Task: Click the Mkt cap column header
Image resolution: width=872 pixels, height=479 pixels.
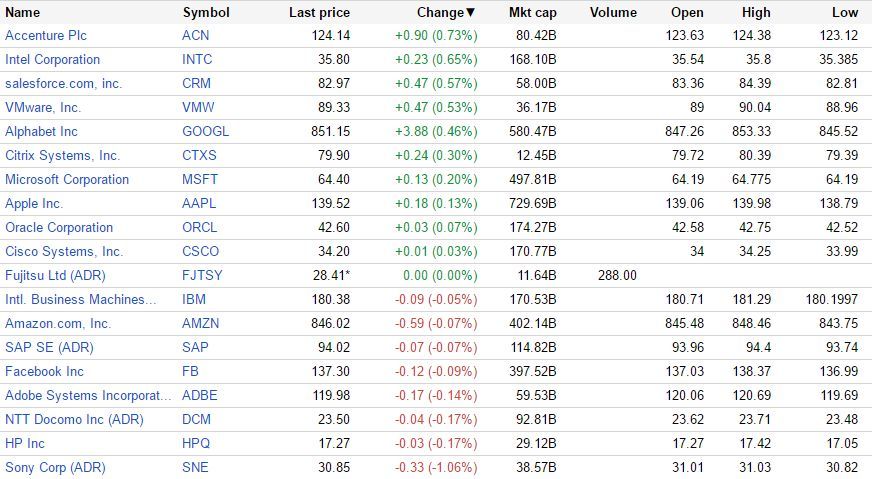Action: tap(532, 13)
